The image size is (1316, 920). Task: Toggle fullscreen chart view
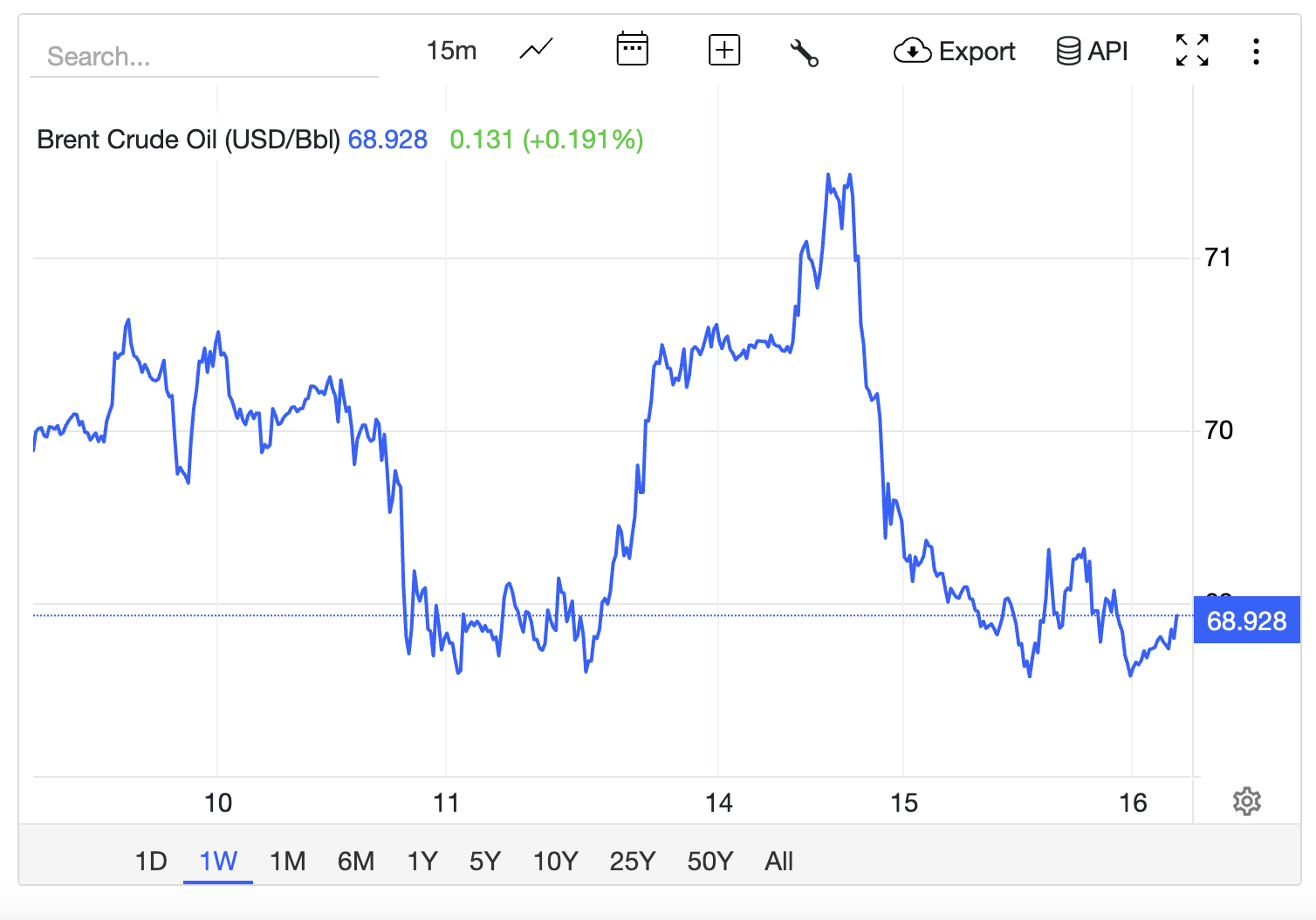click(1192, 51)
